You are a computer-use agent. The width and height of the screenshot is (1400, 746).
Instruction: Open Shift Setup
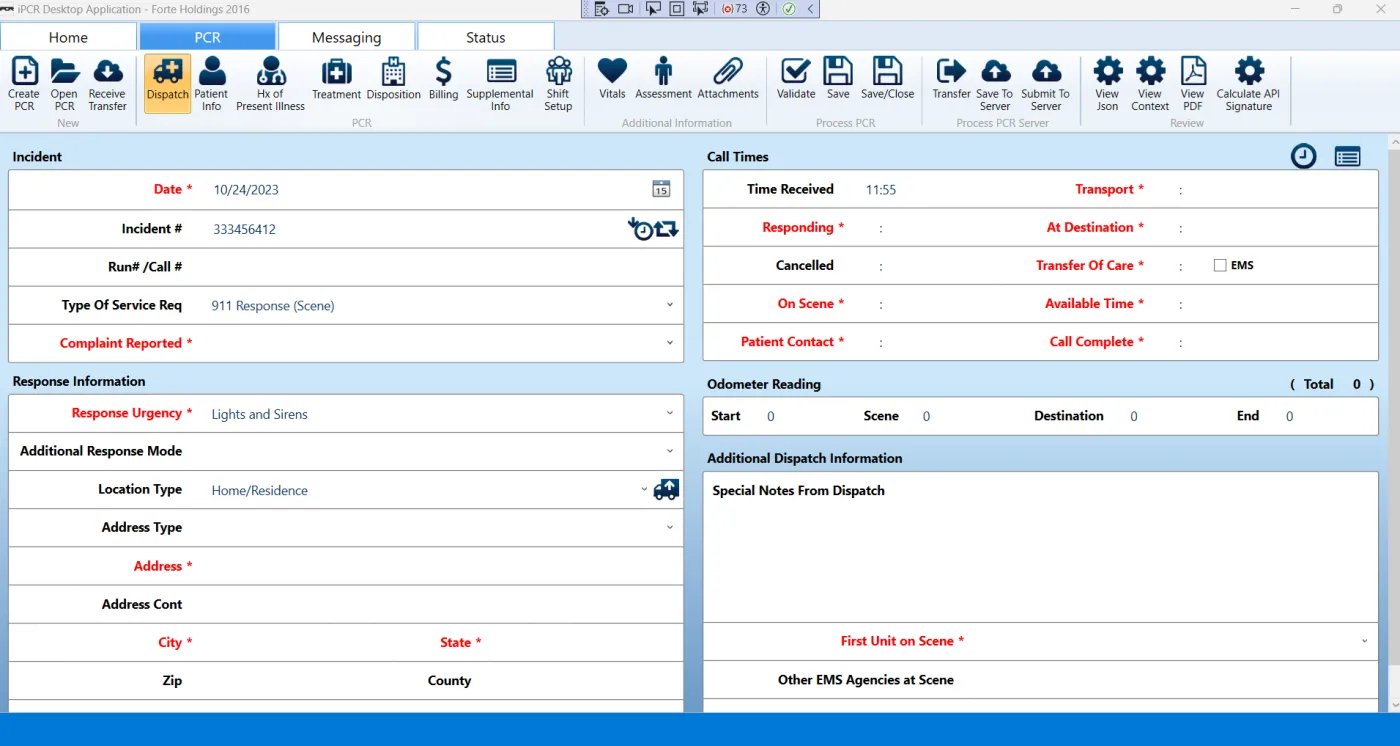click(558, 84)
